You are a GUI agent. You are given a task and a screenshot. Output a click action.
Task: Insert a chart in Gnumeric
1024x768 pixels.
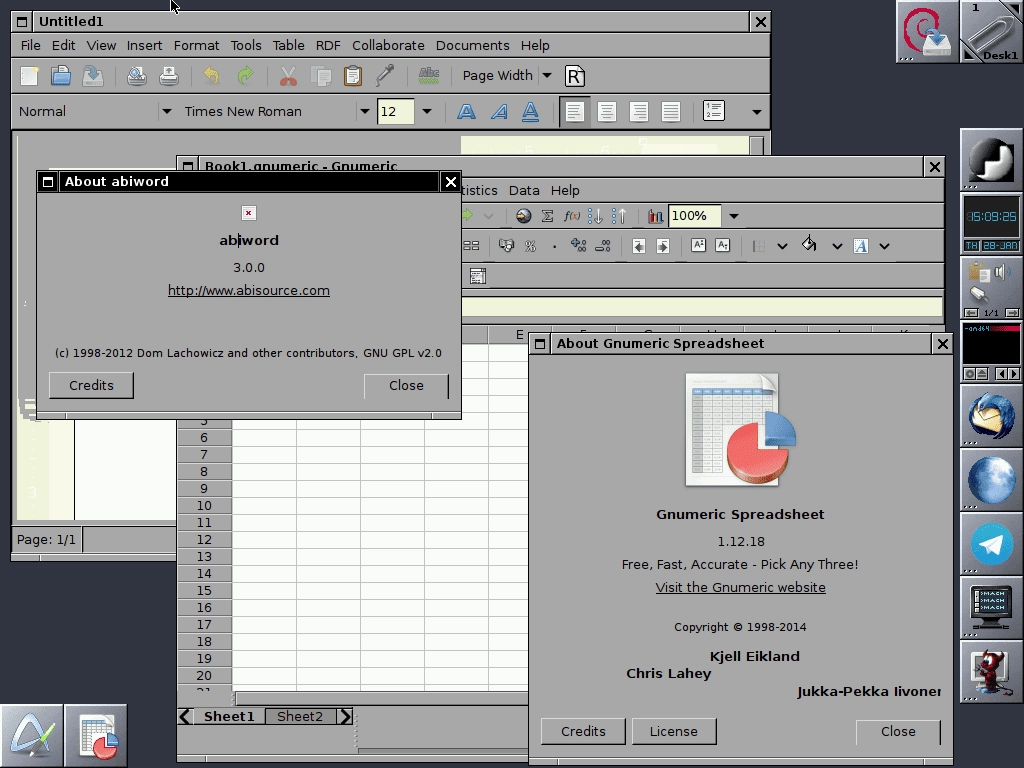click(655, 216)
